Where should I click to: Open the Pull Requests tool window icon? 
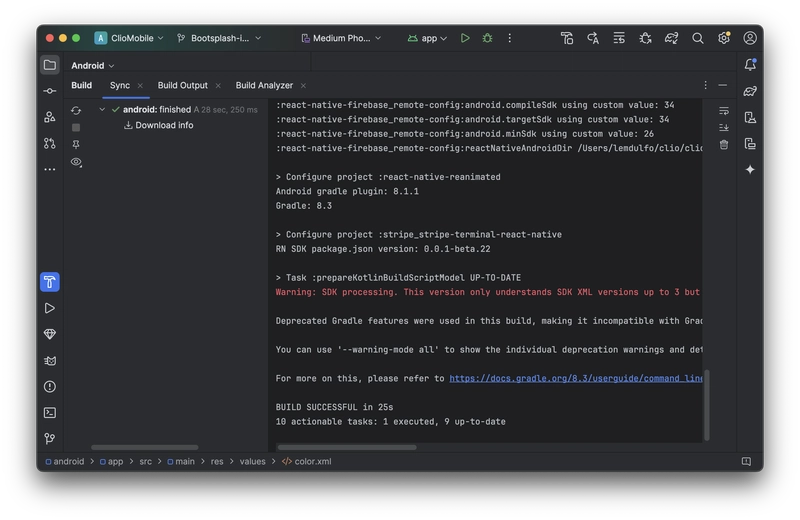(49, 143)
